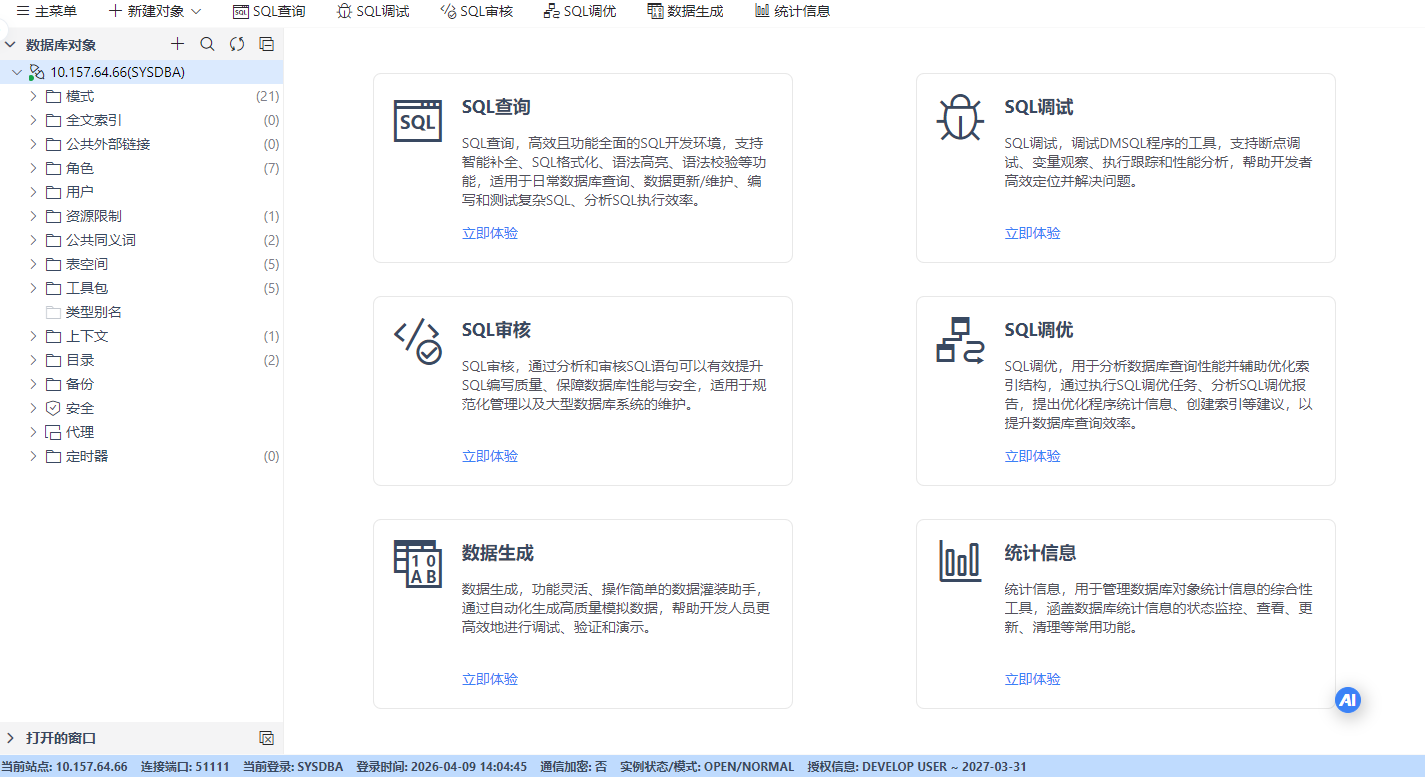Expand the 用户 tree node
Screen dimensions: 1425x777
click(33, 192)
